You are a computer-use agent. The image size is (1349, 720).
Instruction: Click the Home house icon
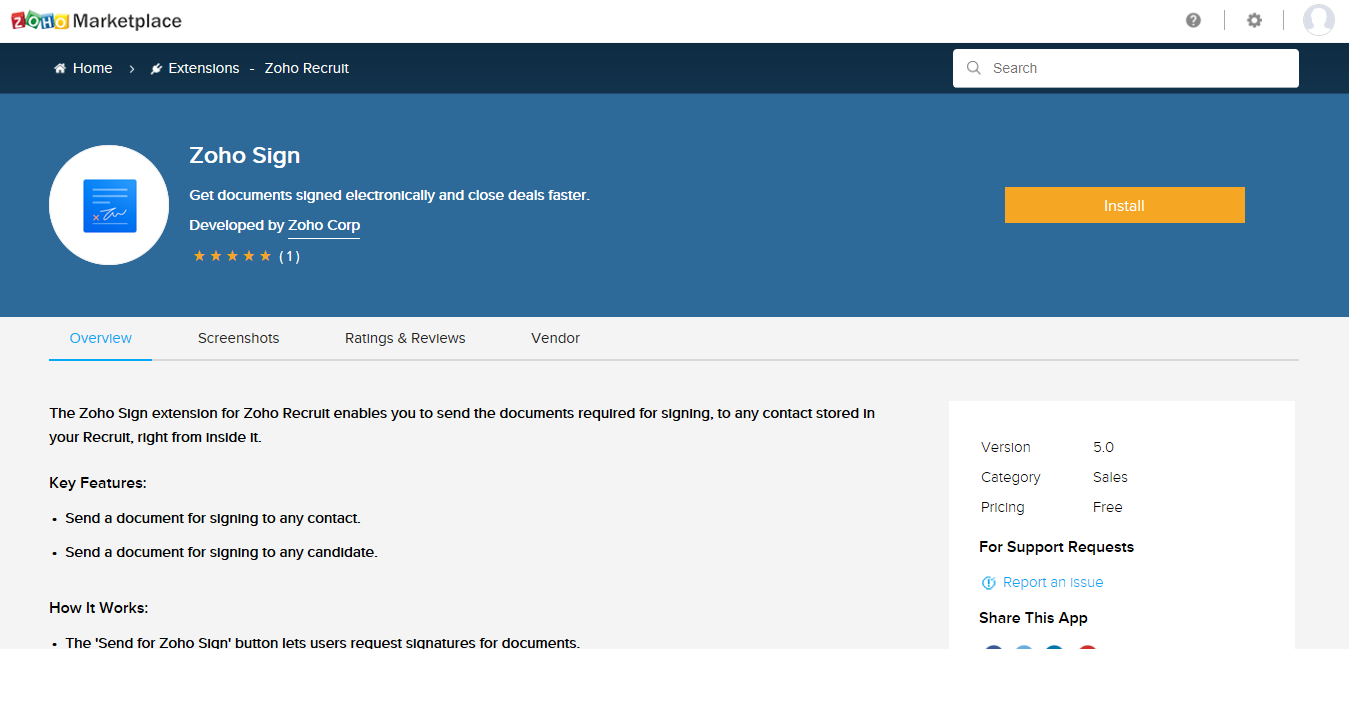point(60,68)
